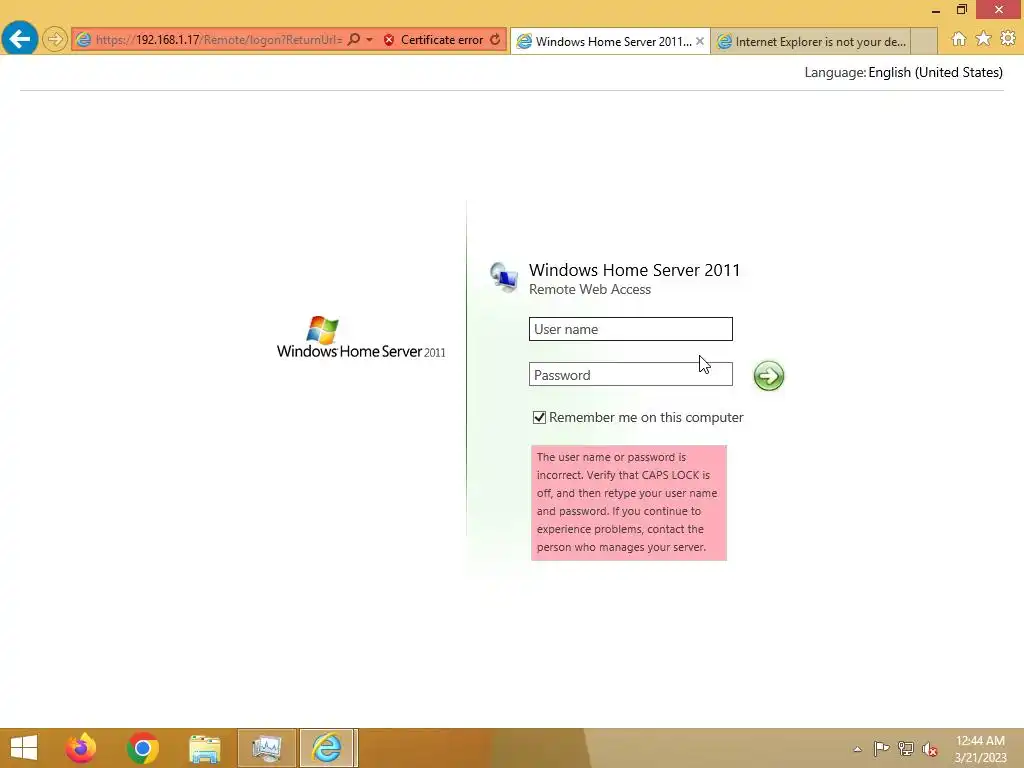Image resolution: width=1024 pixels, height=768 pixels.
Task: Open the Tools gear menu
Action: [x=1008, y=39]
